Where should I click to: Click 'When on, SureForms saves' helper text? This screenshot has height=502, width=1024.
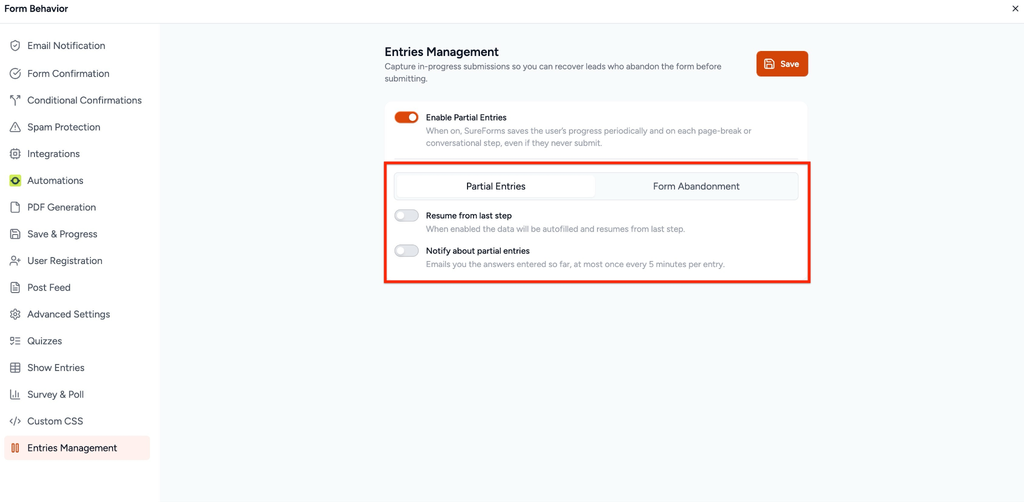[588, 137]
